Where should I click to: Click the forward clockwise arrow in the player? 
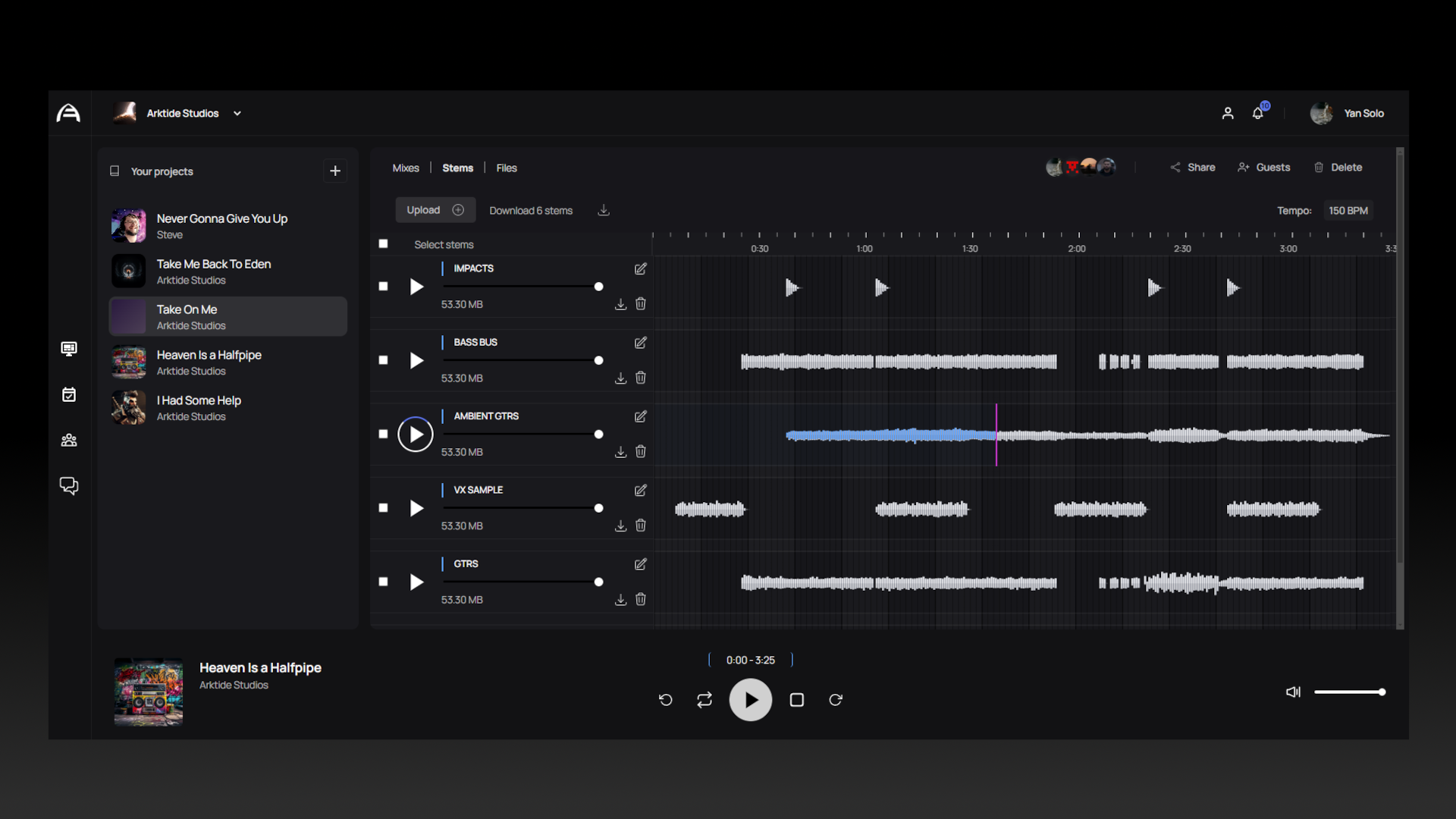pos(836,700)
